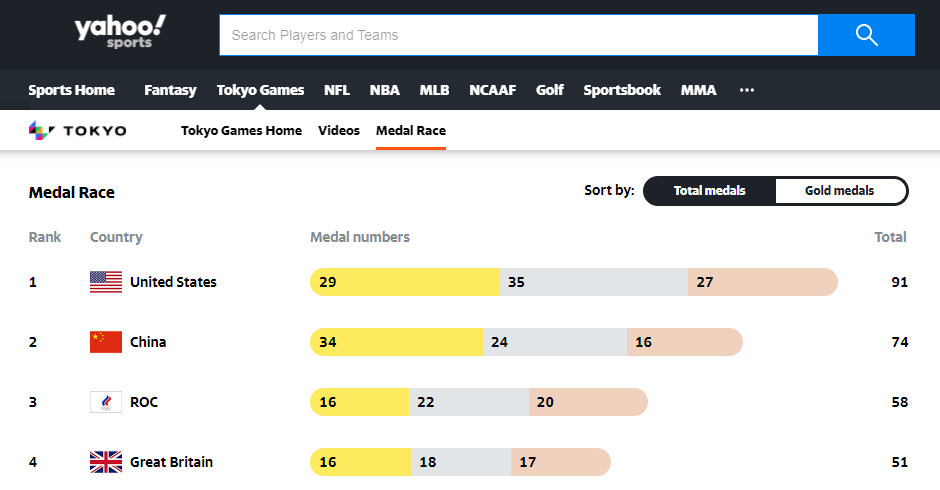
Task: Open the Medal Race tab
Action: 411,130
